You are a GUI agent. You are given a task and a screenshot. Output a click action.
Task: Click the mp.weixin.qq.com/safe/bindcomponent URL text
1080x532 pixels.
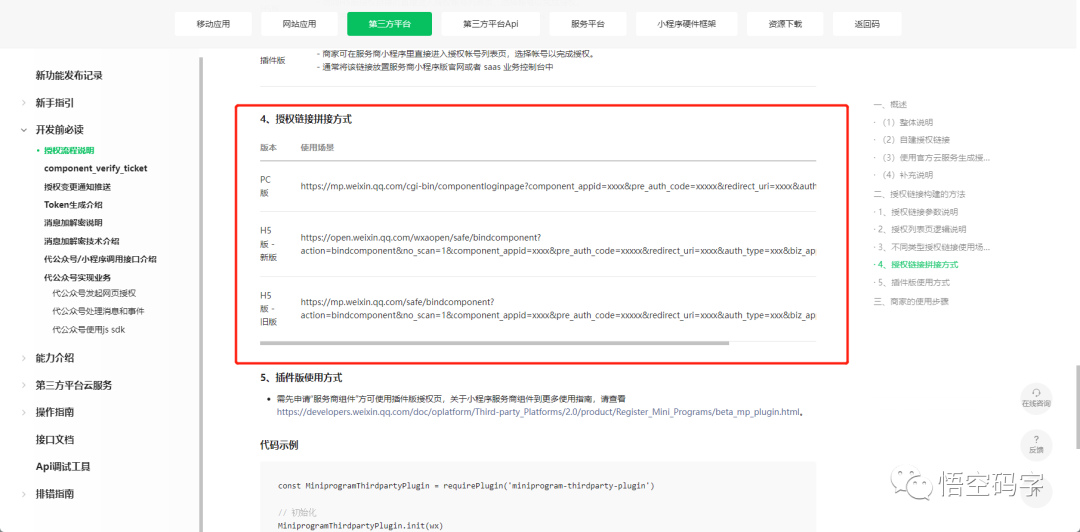558,308
